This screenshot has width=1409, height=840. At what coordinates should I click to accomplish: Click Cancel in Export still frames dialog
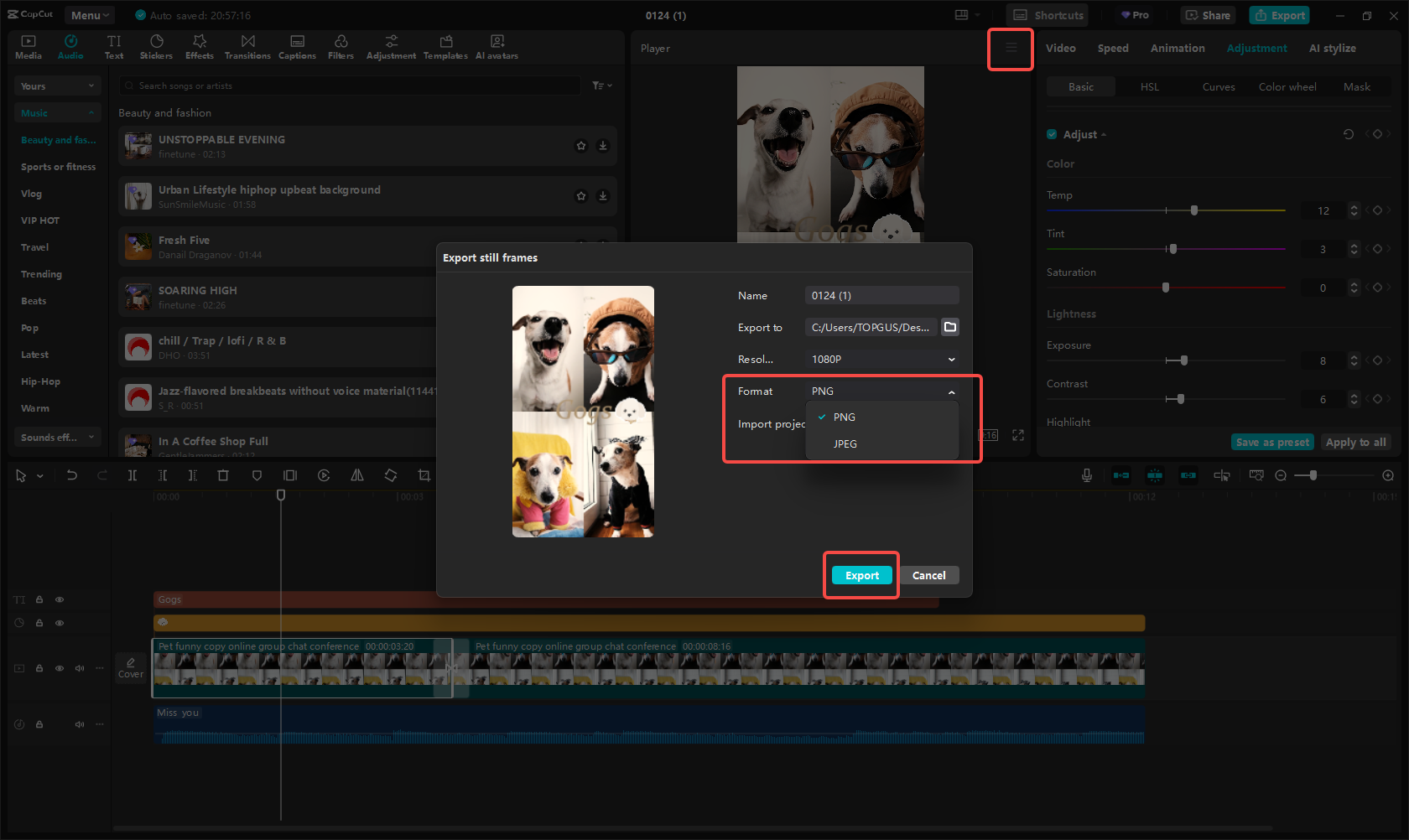click(928, 575)
